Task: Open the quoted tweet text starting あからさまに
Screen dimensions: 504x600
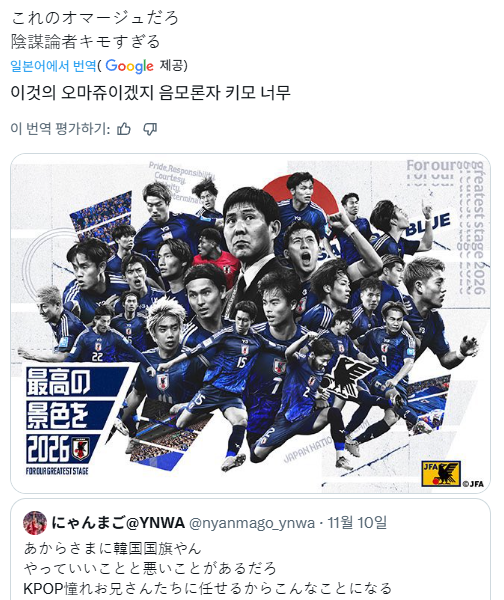Action: pos(208,568)
